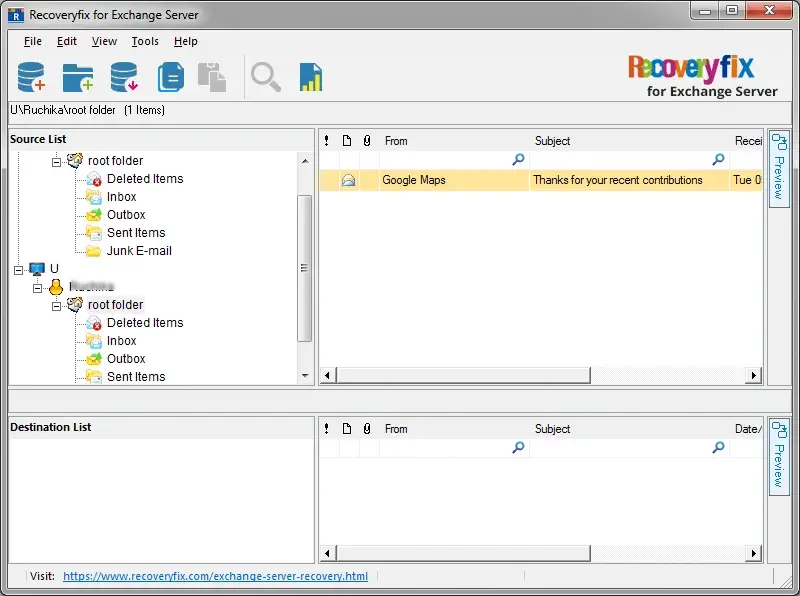Viewport: 800px width, 596px height.
Task: Open the Help menu
Action: (x=186, y=41)
